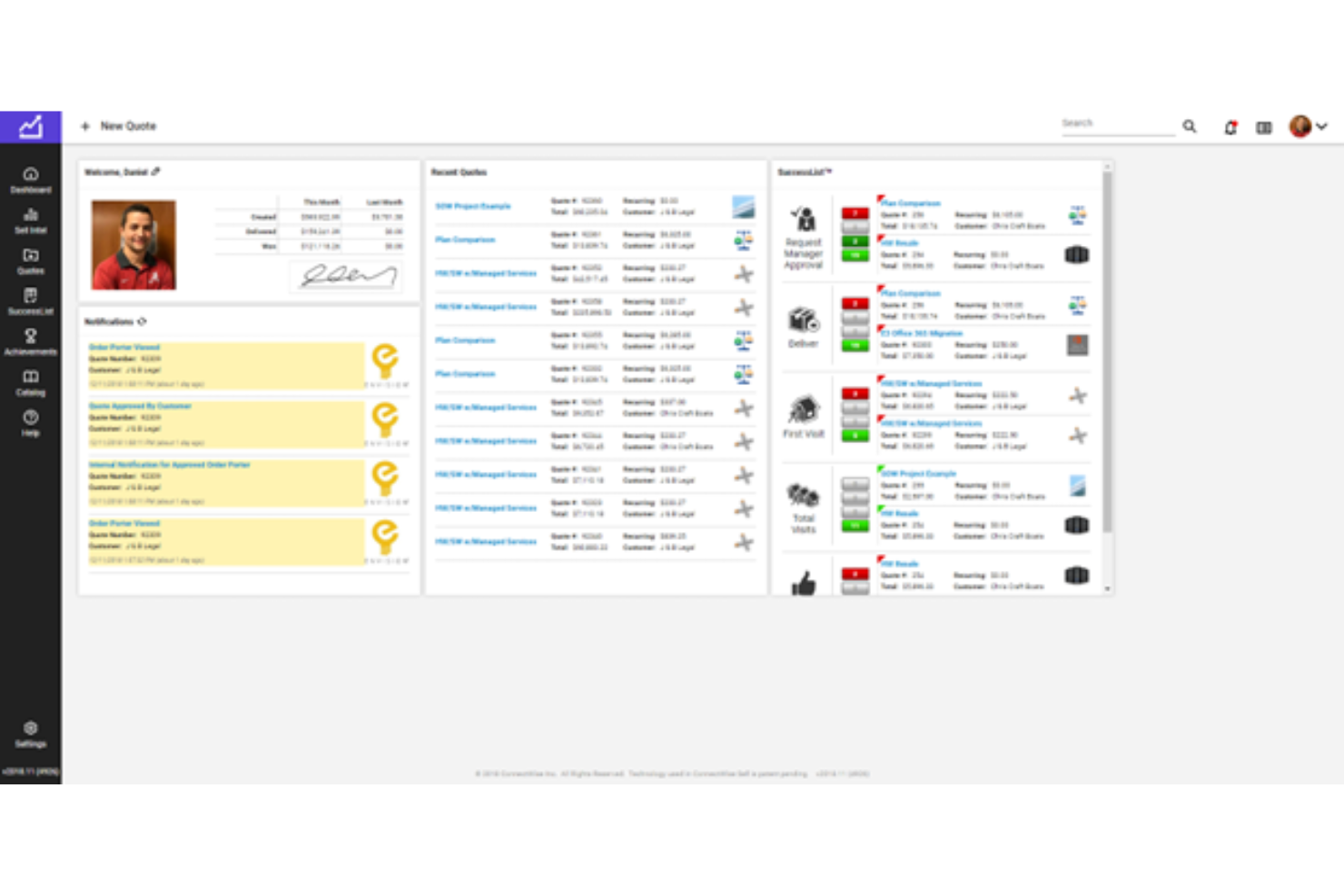
Task: Click the New Quote button
Action: (118, 126)
